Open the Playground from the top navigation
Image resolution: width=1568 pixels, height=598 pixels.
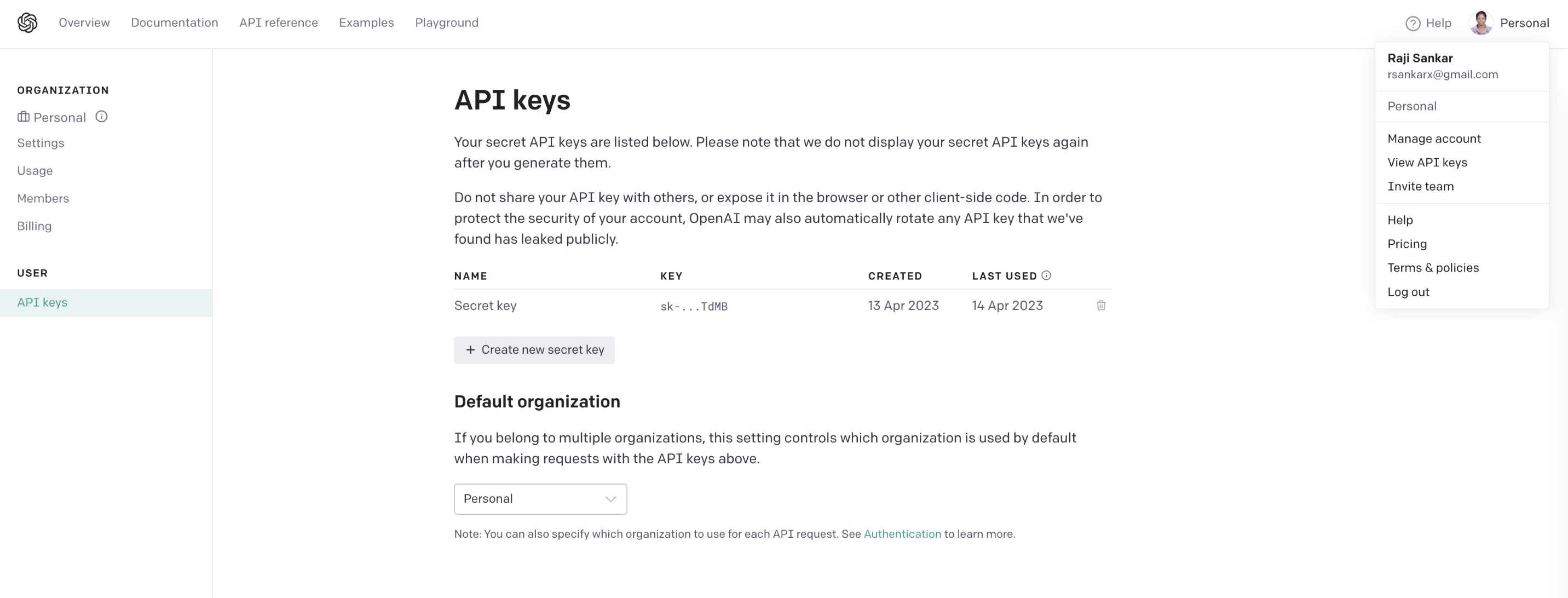(446, 22)
